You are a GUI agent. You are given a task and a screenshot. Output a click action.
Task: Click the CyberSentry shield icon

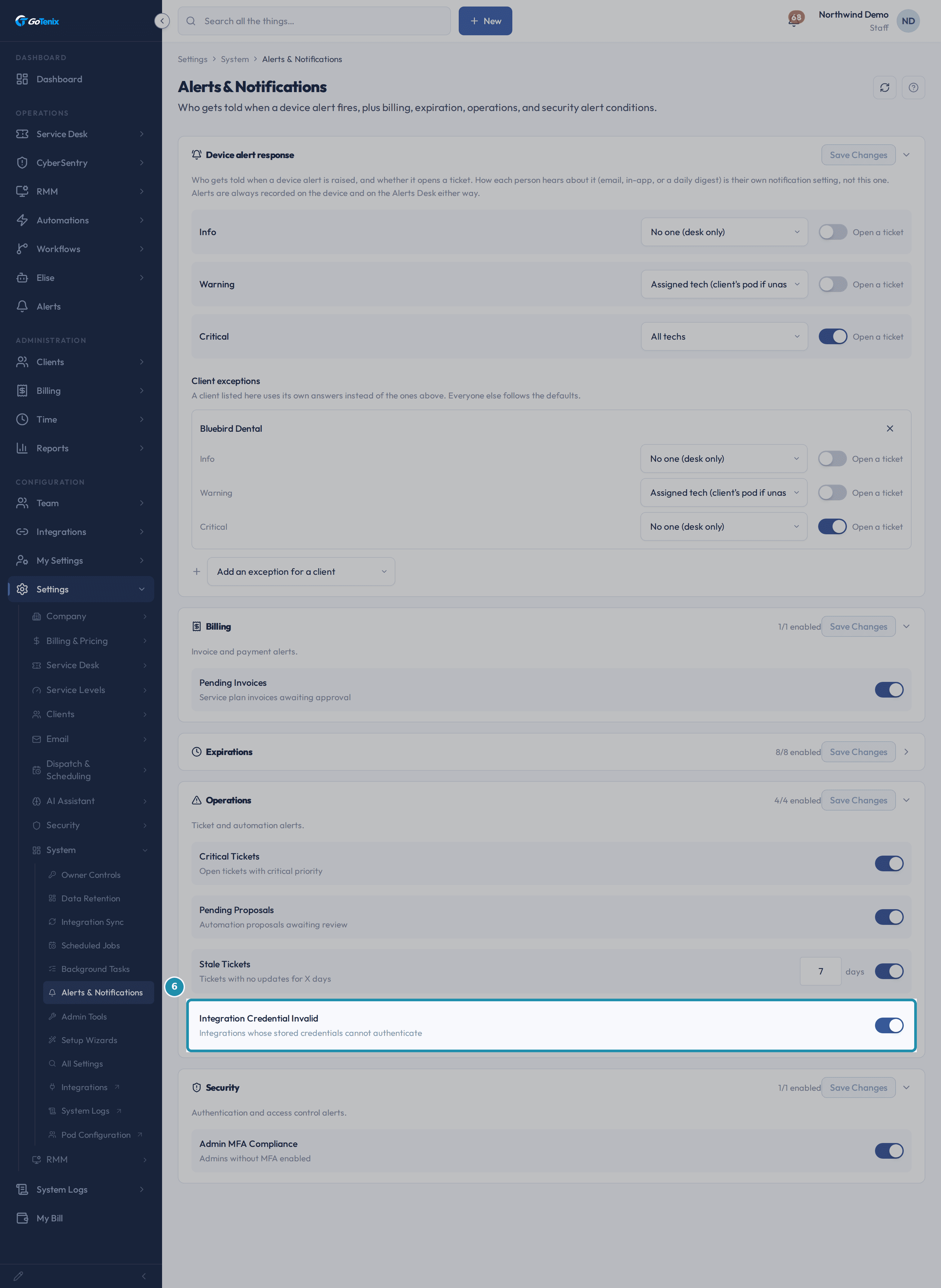[22, 163]
